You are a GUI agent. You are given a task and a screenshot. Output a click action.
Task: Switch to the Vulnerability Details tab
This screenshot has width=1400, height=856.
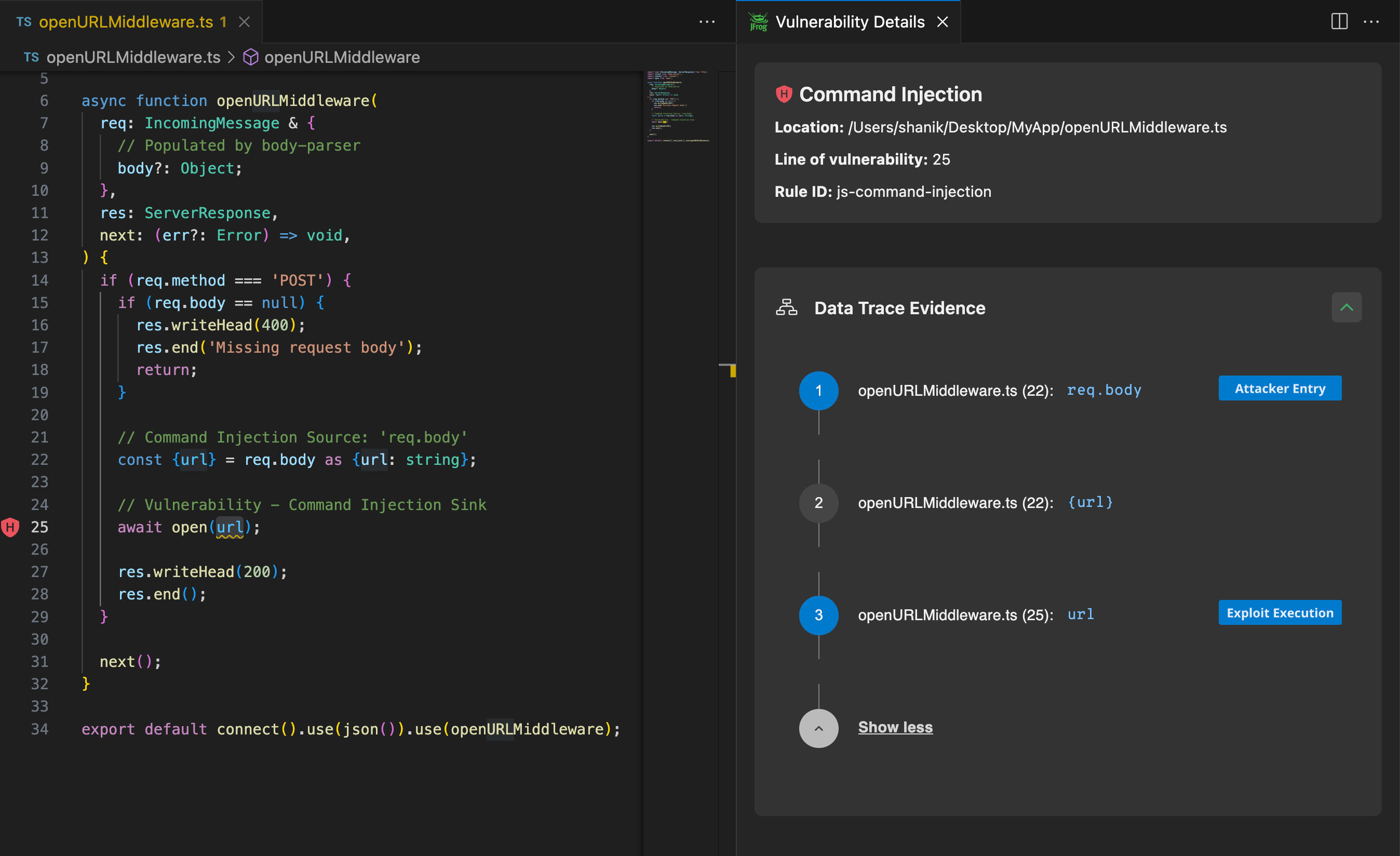point(850,22)
